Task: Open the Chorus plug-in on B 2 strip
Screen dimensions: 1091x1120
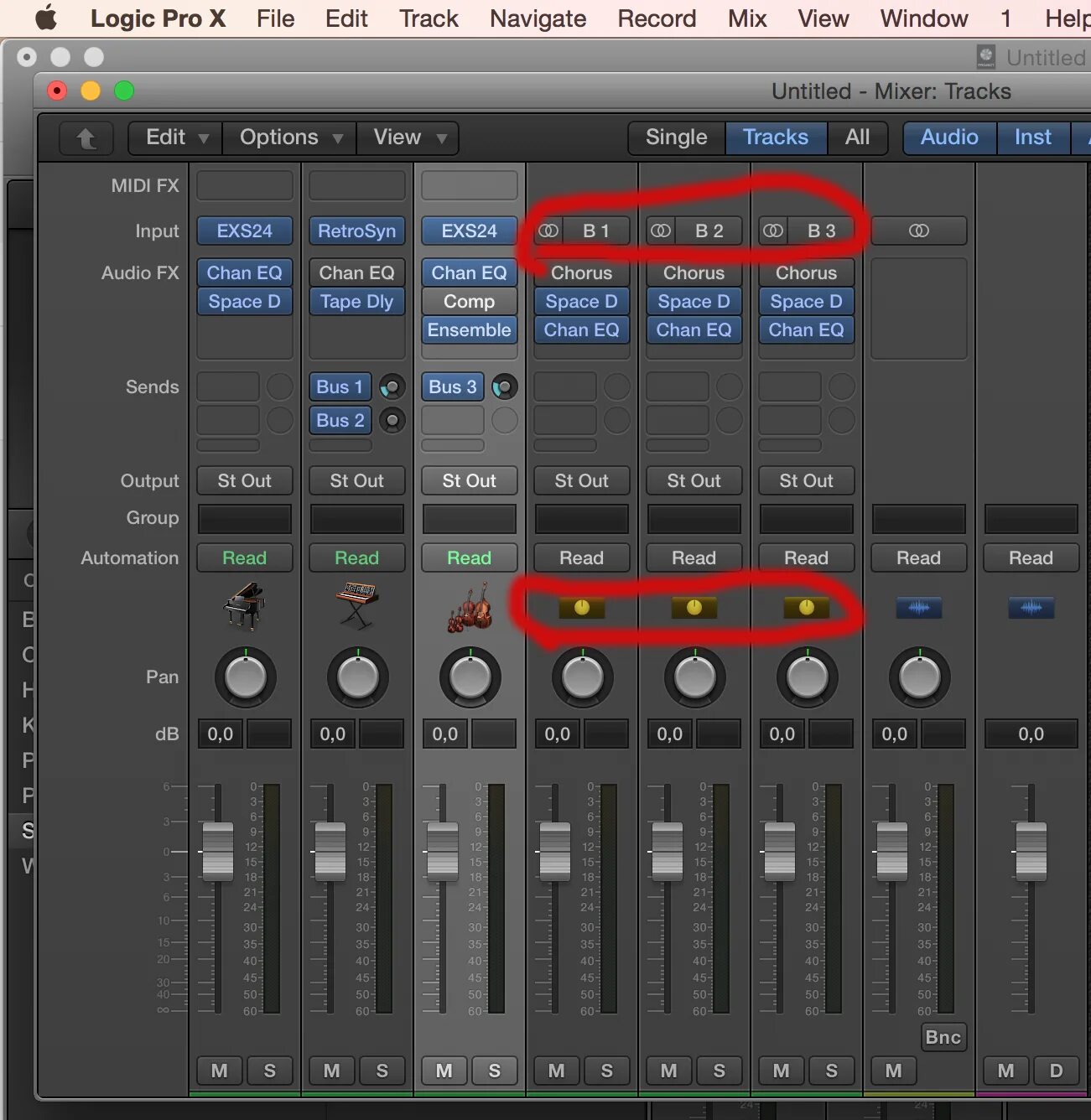Action: point(694,273)
